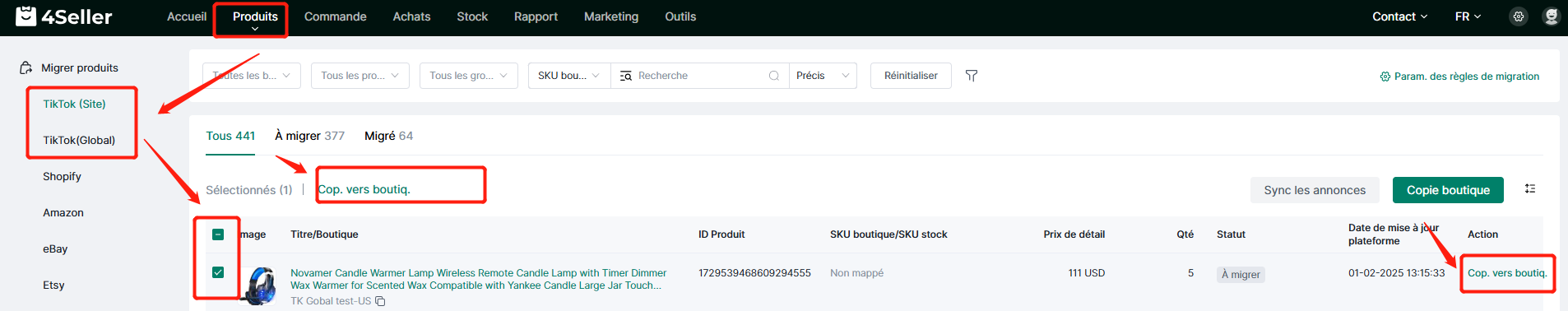The width and height of the screenshot is (1568, 311).
Task: Click the 'Qté' column header
Action: (1185, 234)
